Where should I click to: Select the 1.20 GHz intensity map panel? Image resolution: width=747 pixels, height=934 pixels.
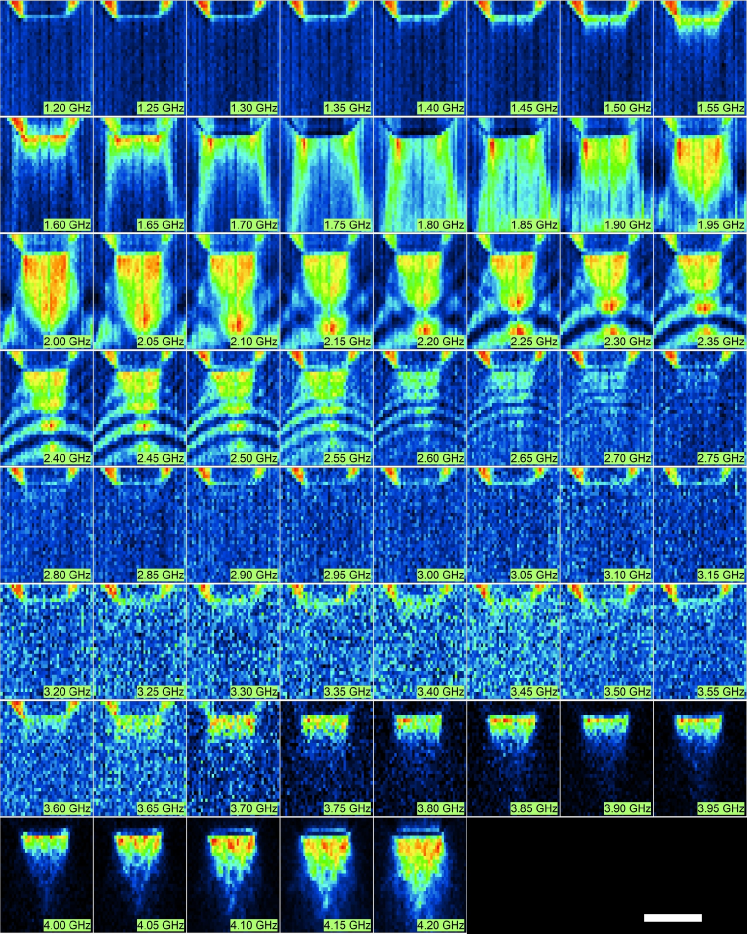pyautogui.click(x=46, y=57)
